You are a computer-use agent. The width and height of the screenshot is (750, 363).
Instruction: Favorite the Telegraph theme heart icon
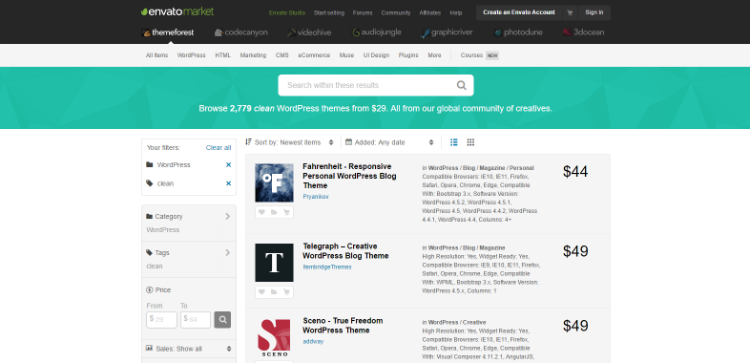(262, 292)
